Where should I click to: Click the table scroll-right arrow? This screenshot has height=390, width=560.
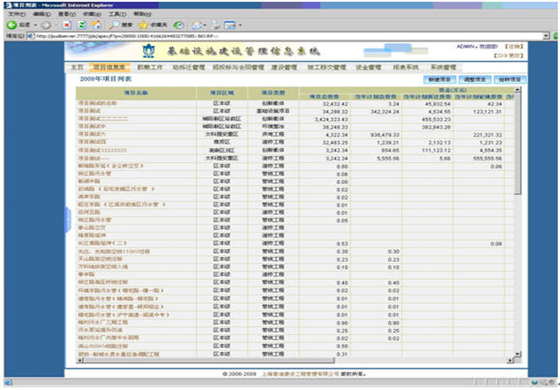pyautogui.click(x=511, y=360)
